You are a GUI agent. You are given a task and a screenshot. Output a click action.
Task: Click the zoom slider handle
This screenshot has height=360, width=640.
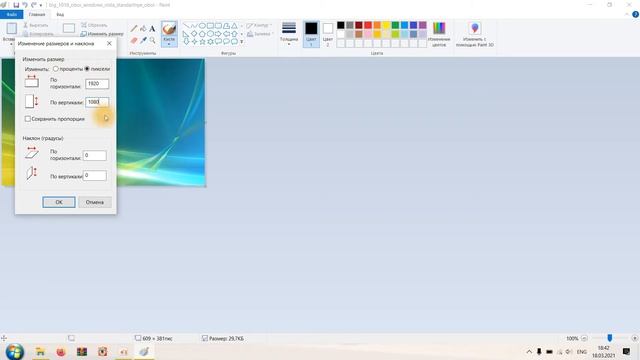click(609, 338)
